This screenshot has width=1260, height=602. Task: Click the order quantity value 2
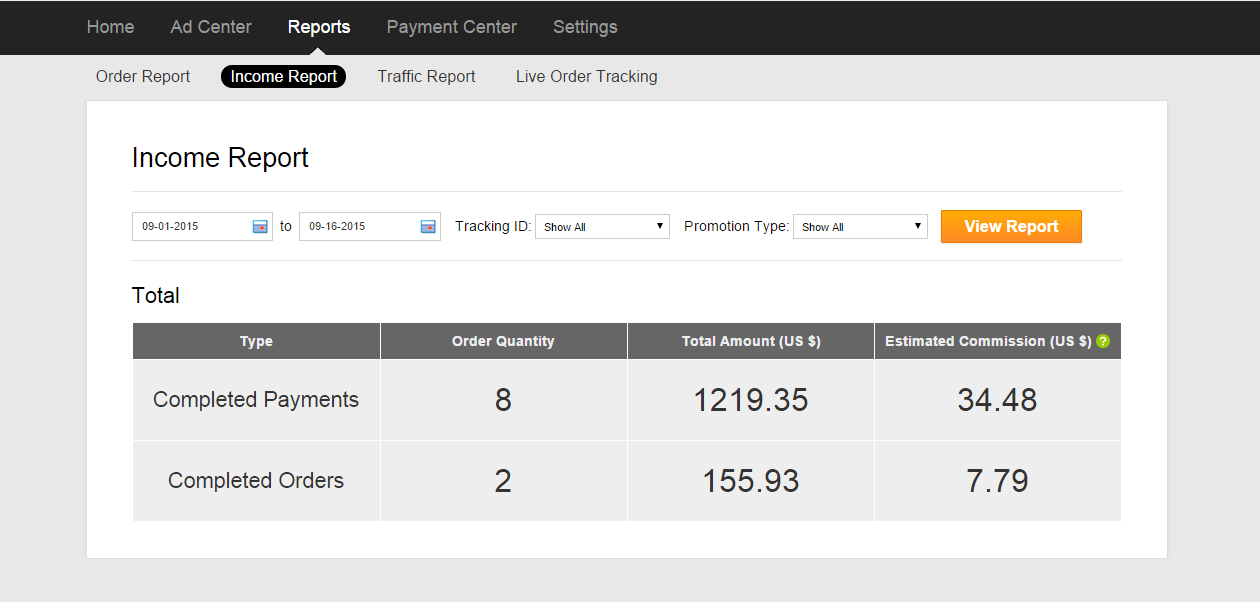point(503,481)
